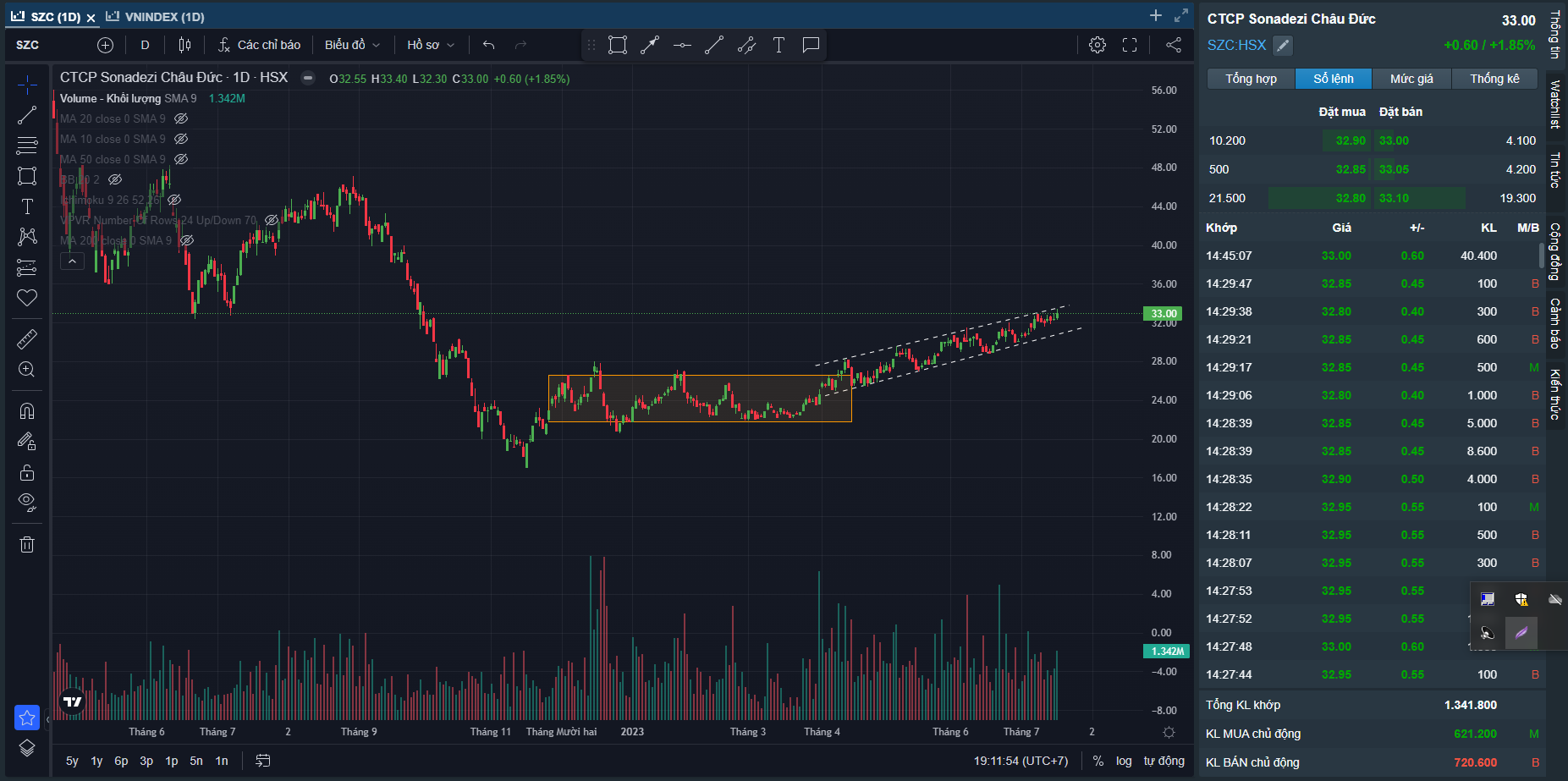
Task: Open the candlestick chart style selector
Action: point(185,45)
